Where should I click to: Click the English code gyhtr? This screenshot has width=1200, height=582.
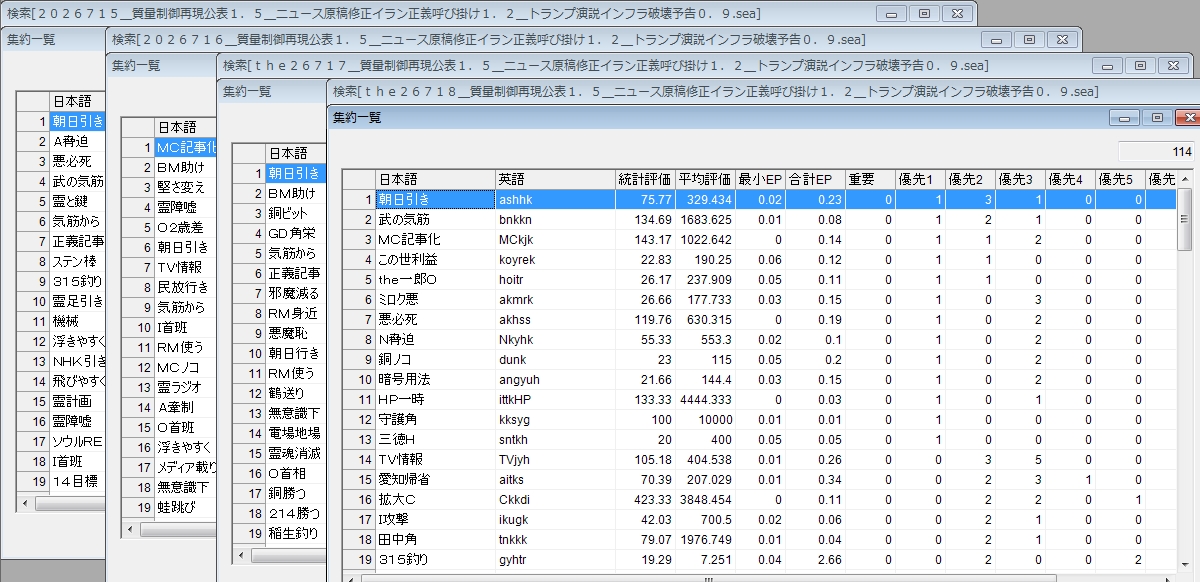tap(512, 559)
